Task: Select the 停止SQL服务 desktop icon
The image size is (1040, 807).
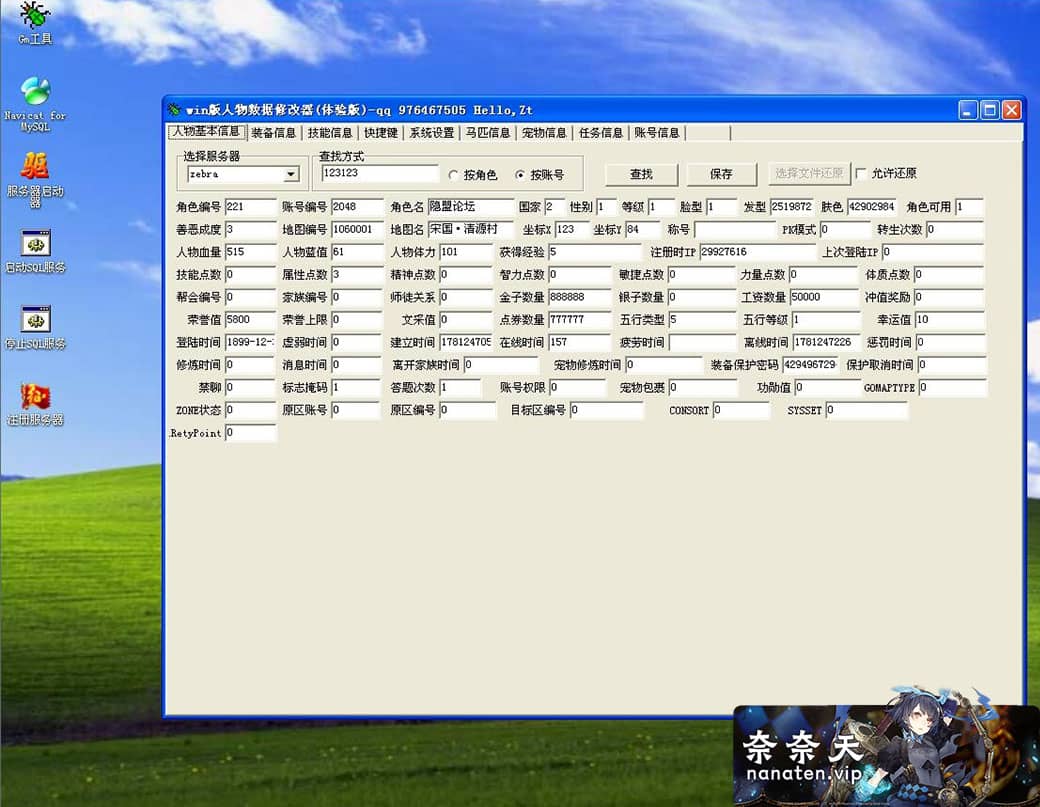Action: pyautogui.click(x=35, y=328)
